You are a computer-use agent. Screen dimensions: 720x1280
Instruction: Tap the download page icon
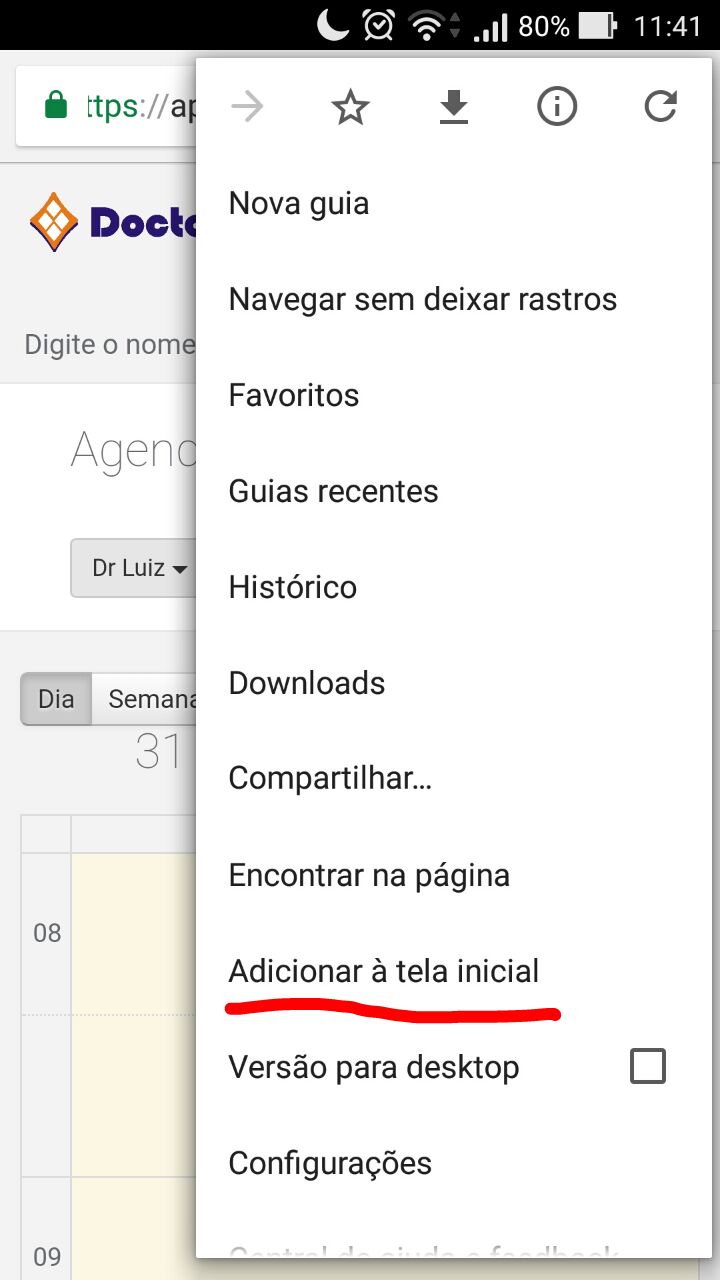[x=454, y=106]
